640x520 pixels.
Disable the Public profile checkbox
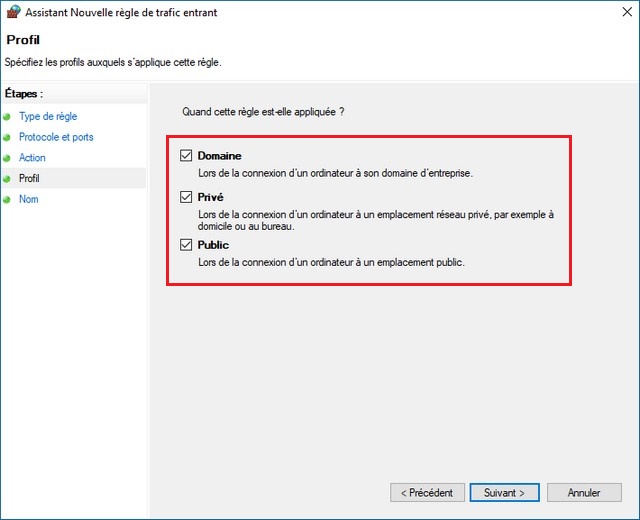(x=186, y=245)
